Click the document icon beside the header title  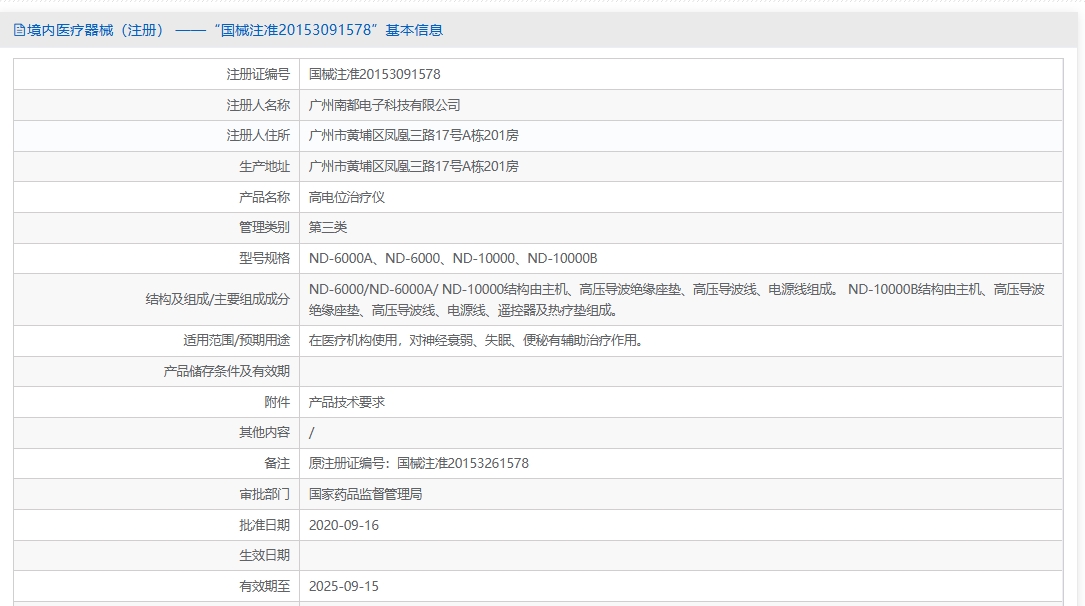(19, 30)
